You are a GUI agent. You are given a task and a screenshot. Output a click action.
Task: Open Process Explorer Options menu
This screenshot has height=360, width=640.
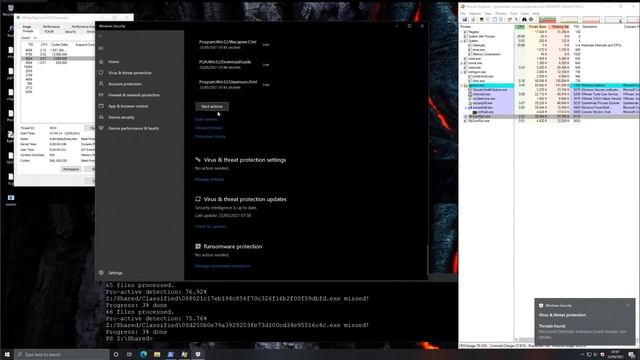pos(475,13)
